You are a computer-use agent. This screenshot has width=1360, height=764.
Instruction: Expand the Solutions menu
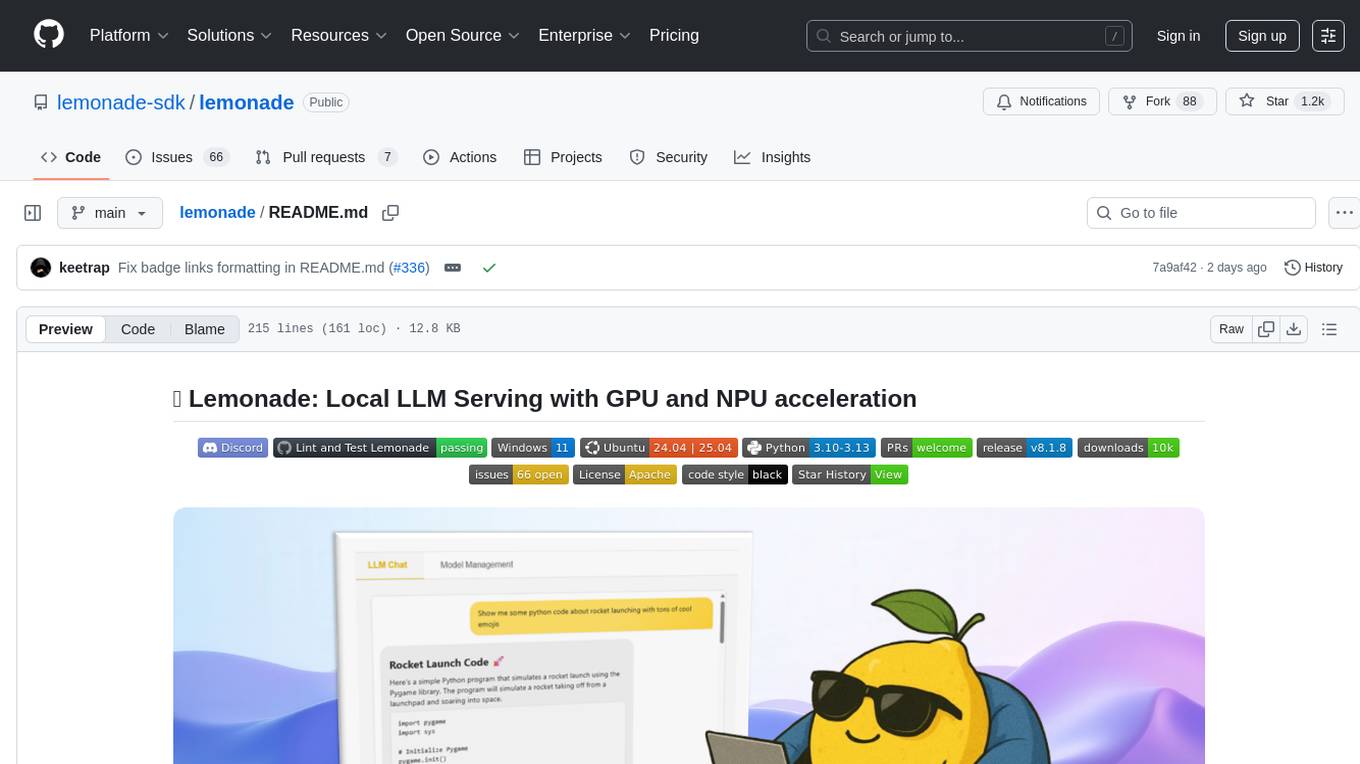[230, 35]
